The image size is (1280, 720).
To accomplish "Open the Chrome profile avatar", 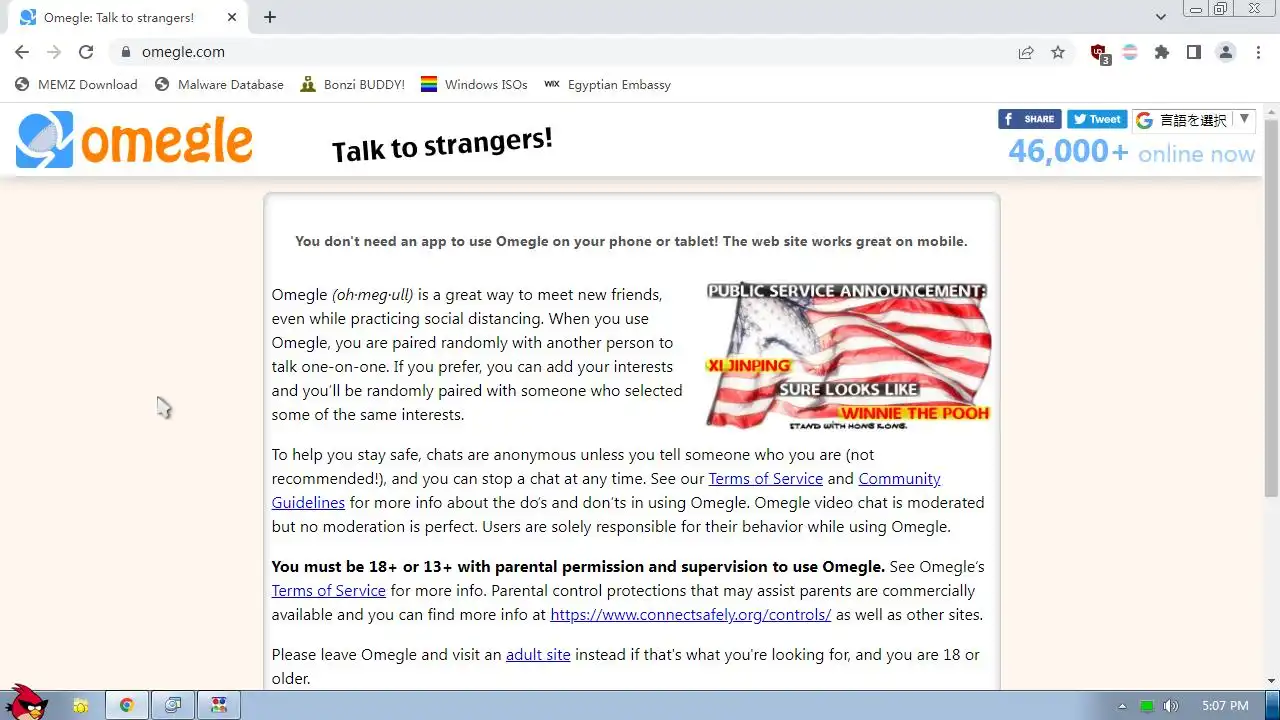I will tap(1226, 52).
